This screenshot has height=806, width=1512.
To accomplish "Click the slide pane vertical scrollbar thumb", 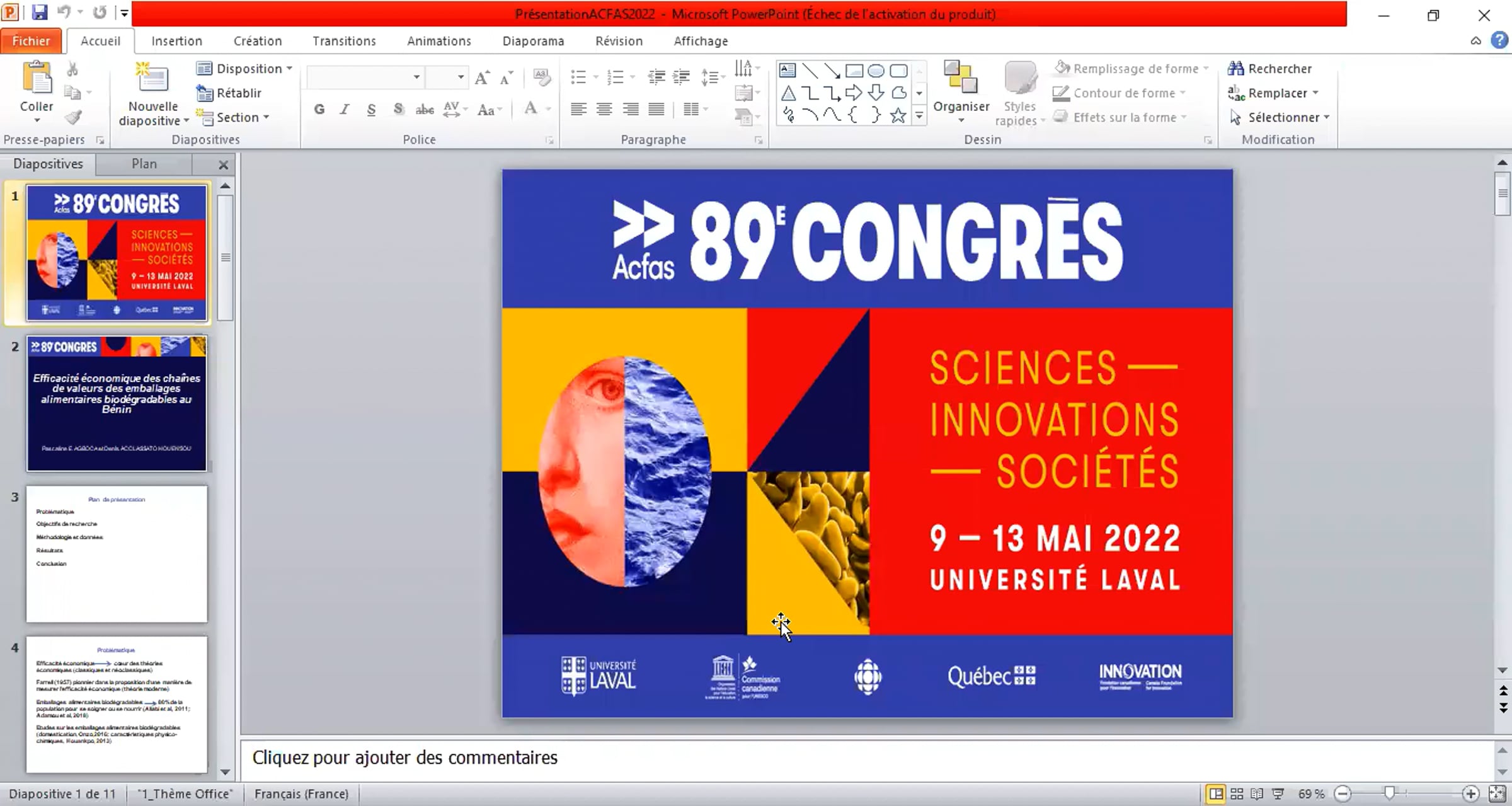I will pyautogui.click(x=1503, y=194).
